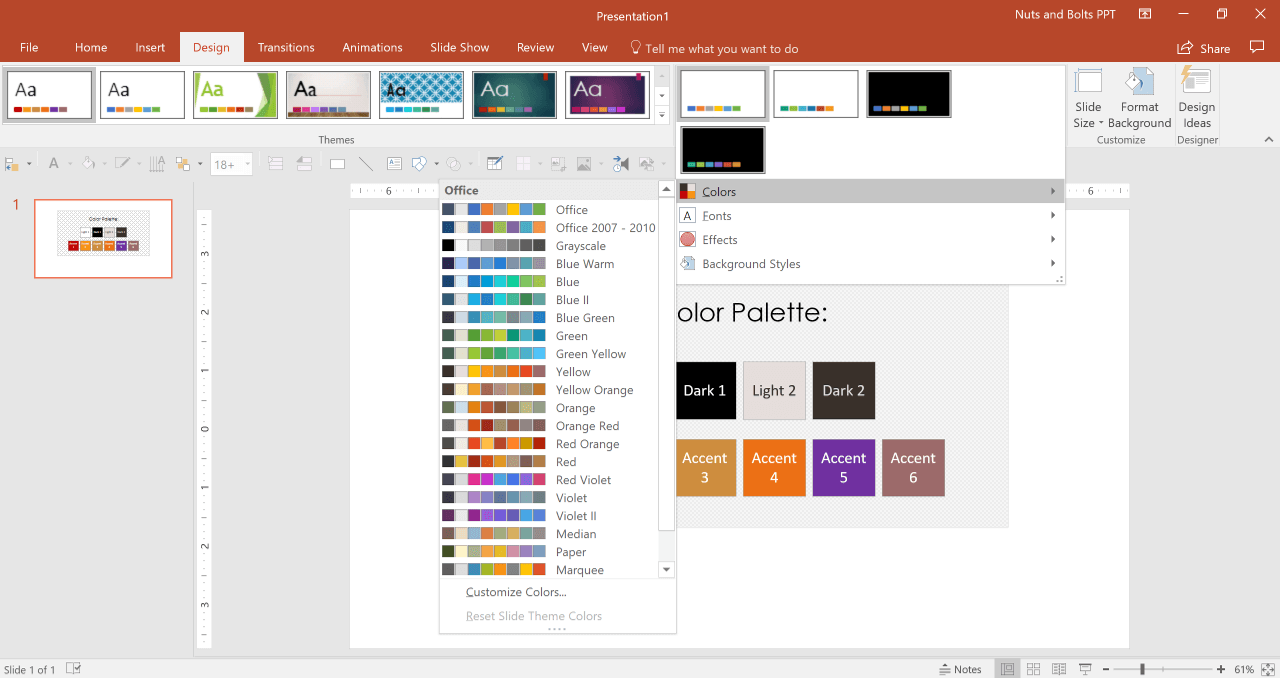This screenshot has height=678, width=1280.
Task: Switch to the Transitions tab
Action: point(286,47)
